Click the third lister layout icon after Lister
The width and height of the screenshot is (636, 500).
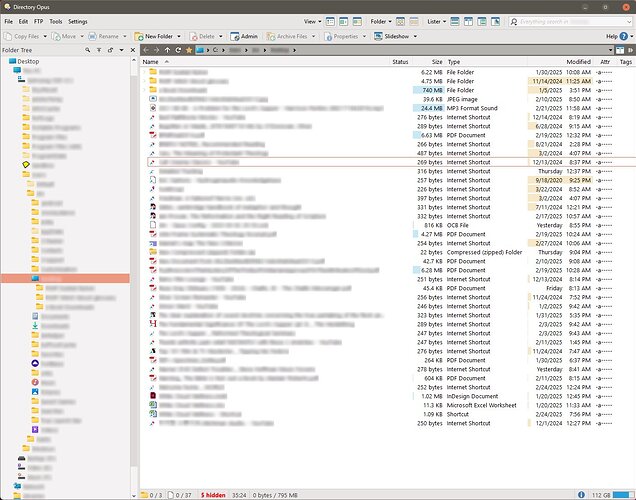tap(482, 21)
